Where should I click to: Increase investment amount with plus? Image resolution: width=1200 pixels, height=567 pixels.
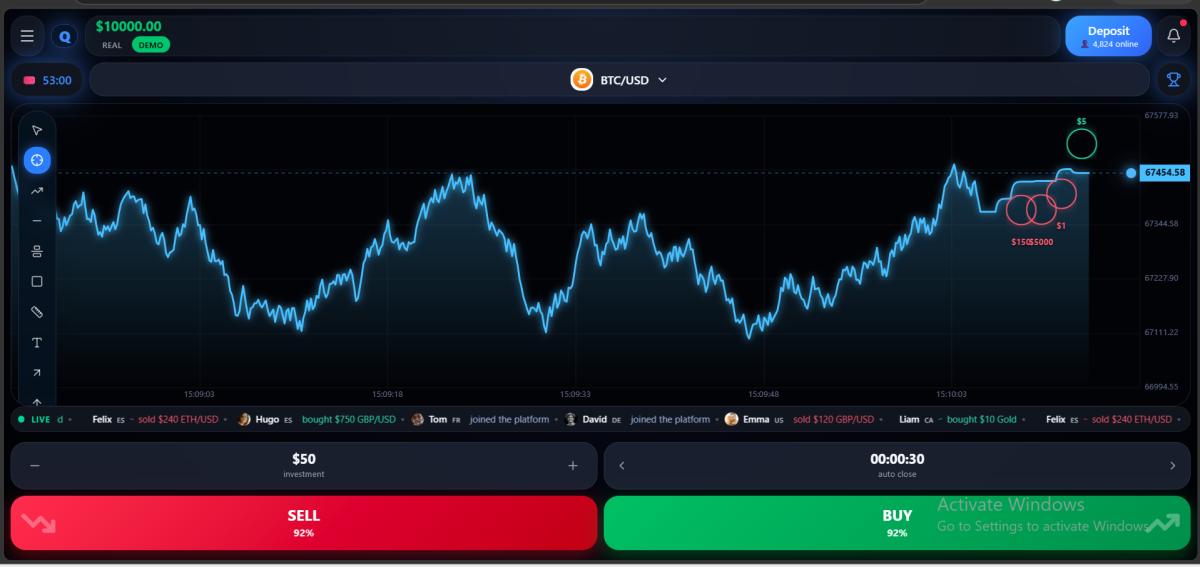(x=573, y=465)
